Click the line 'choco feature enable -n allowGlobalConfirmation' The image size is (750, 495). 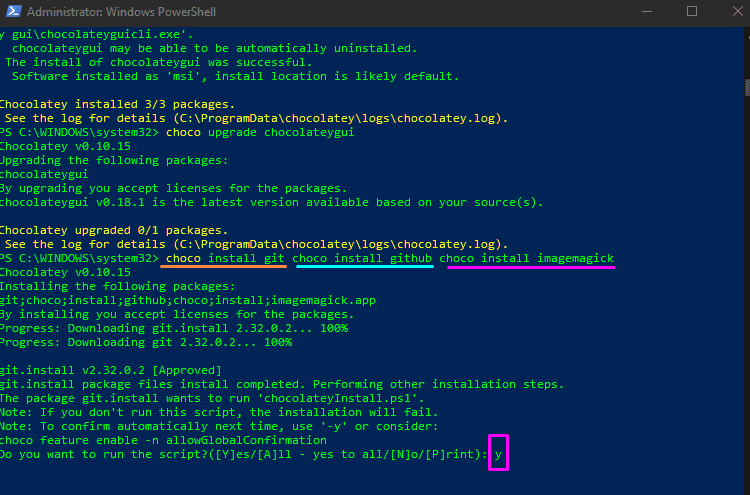(163, 440)
